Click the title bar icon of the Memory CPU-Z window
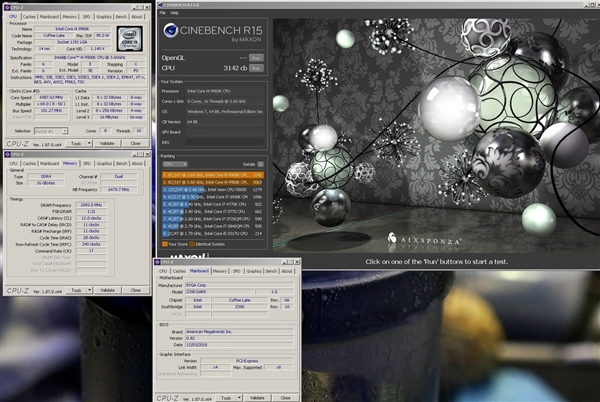Image resolution: width=600 pixels, height=402 pixels. 9,152
